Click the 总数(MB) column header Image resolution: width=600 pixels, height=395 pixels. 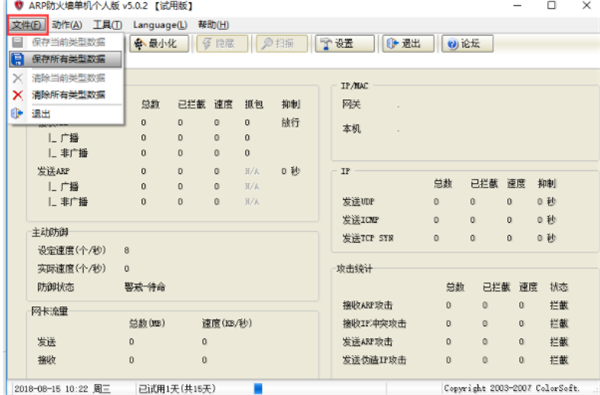(147, 323)
